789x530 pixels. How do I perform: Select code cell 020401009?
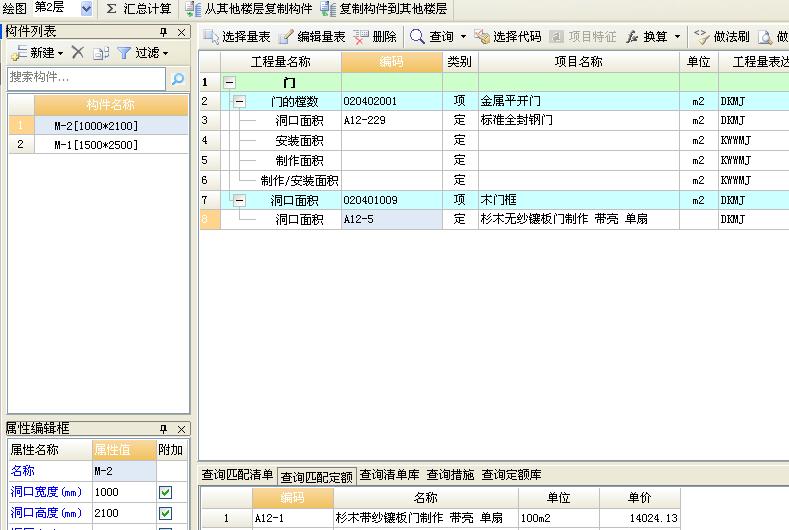click(392, 200)
